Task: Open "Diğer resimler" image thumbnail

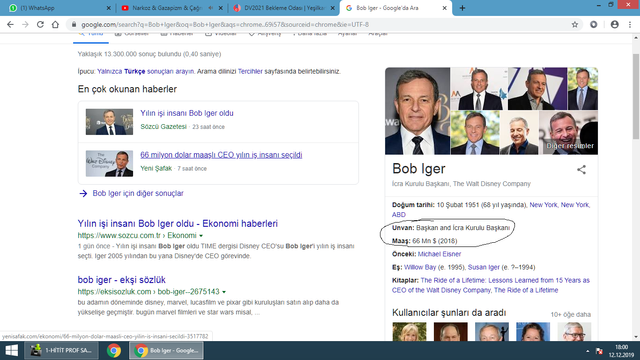Action: [569, 133]
